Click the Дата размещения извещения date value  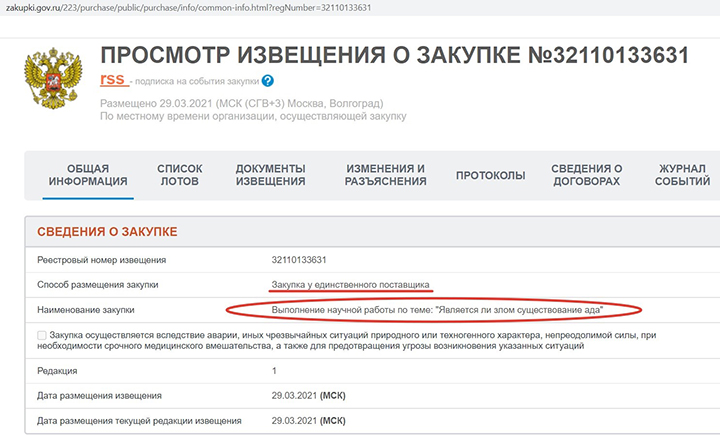coord(308,395)
